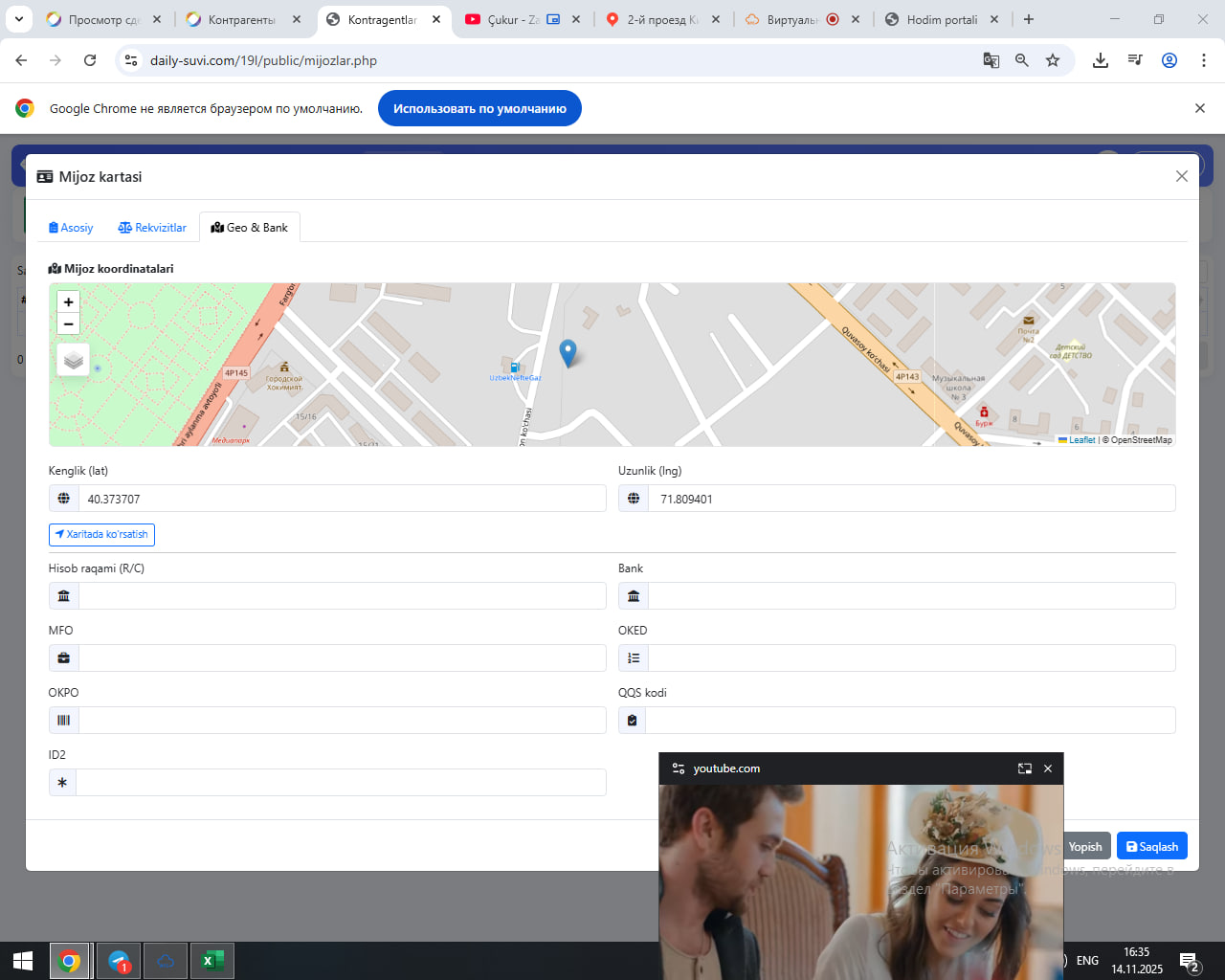Switch to the Rekvizitlar tab
This screenshot has height=980, width=1225.
tap(152, 228)
